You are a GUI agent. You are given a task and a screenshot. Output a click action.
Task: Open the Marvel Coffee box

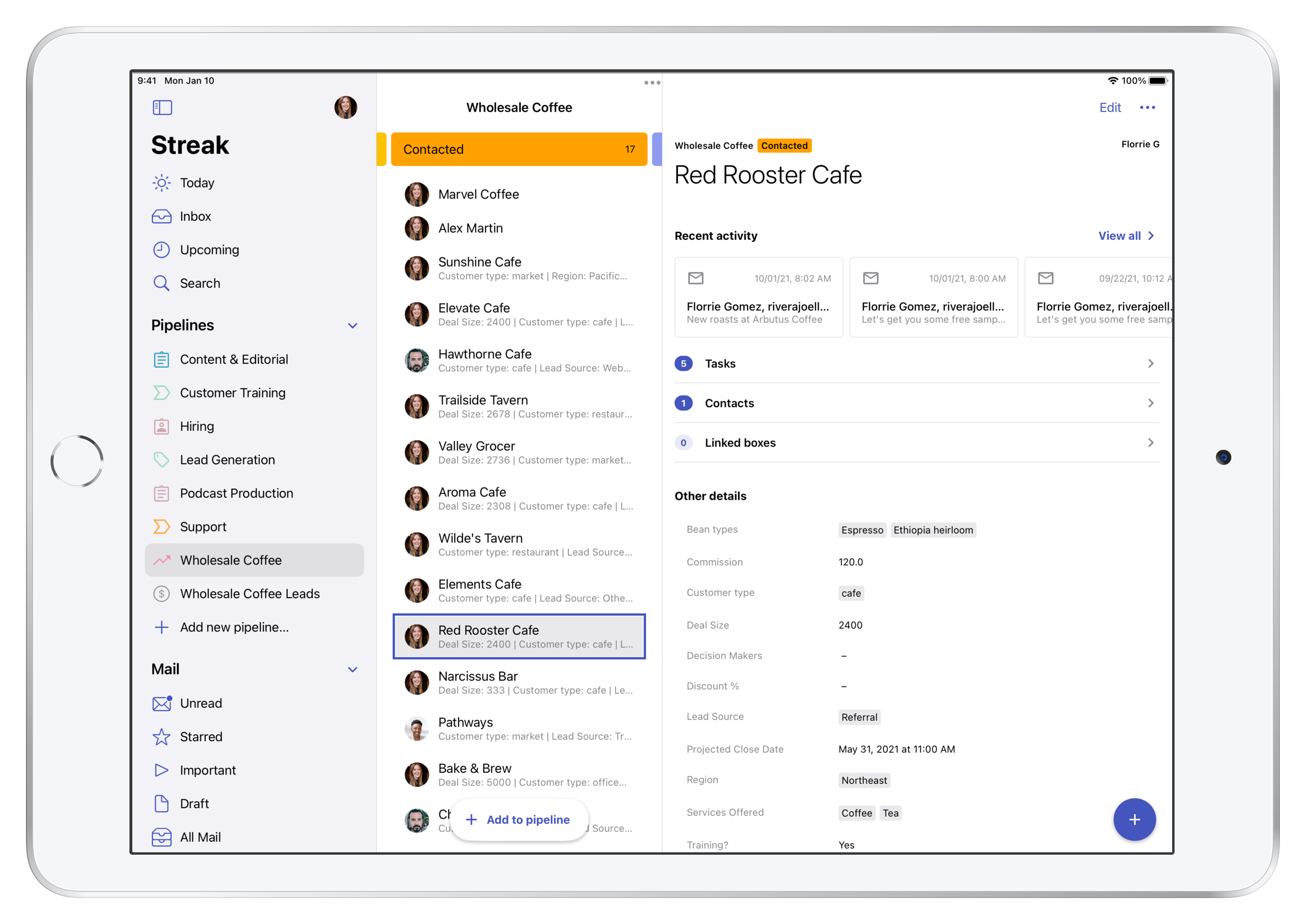[x=519, y=194]
